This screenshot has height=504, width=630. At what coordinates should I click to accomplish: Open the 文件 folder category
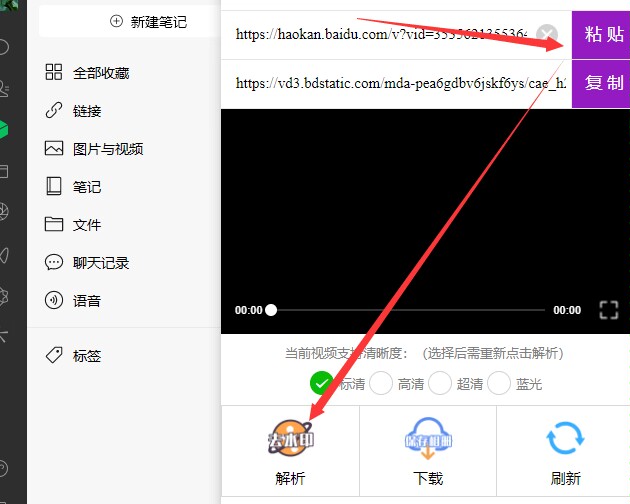click(86, 225)
